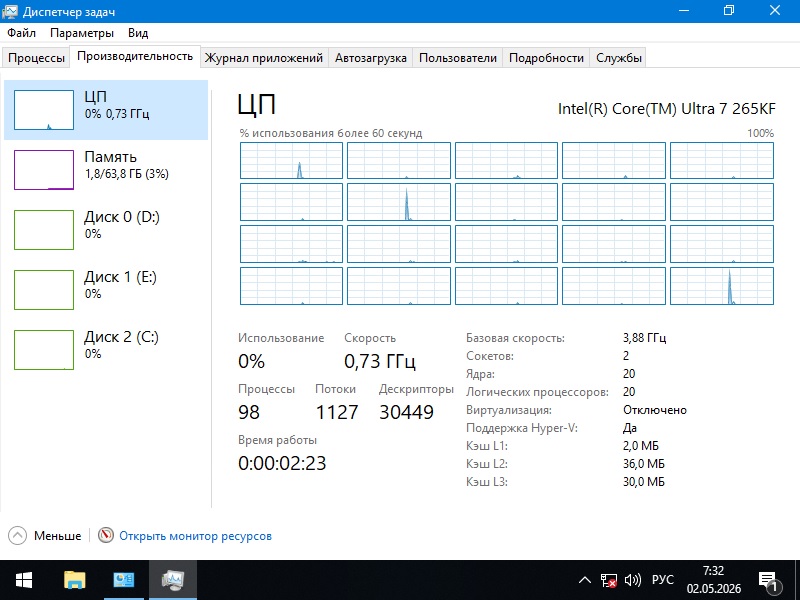800x600 pixels.
Task: Select Диск 2 (C:) sidebar graph
Action: 44,349
